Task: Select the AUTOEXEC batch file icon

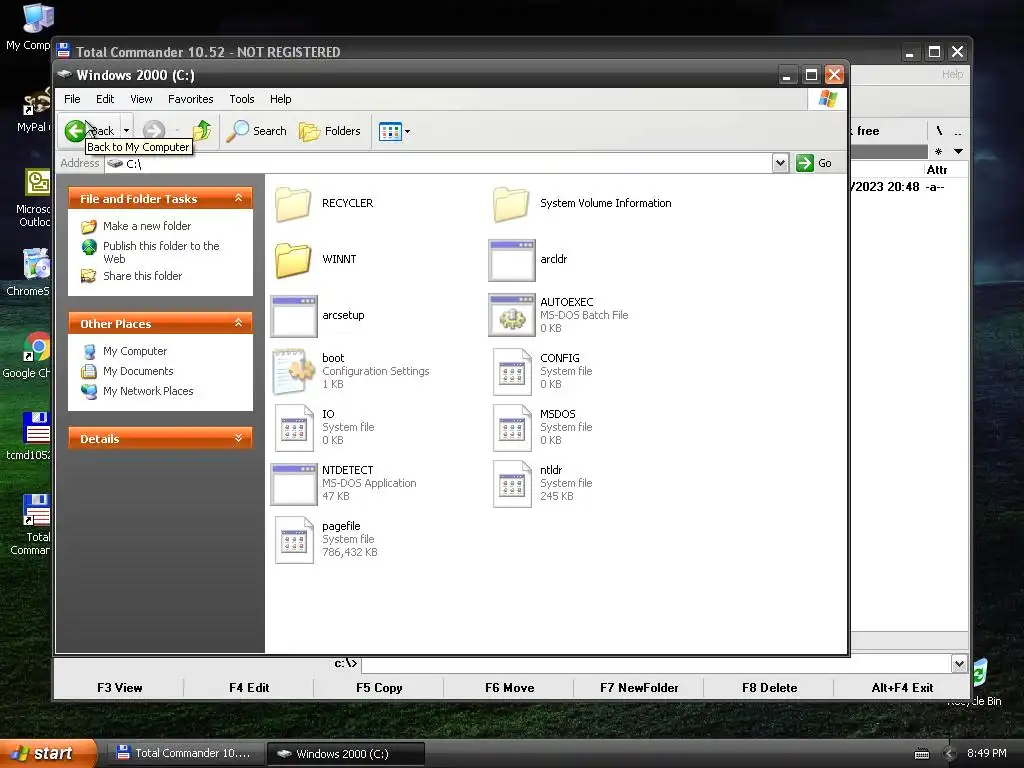Action: point(512,315)
